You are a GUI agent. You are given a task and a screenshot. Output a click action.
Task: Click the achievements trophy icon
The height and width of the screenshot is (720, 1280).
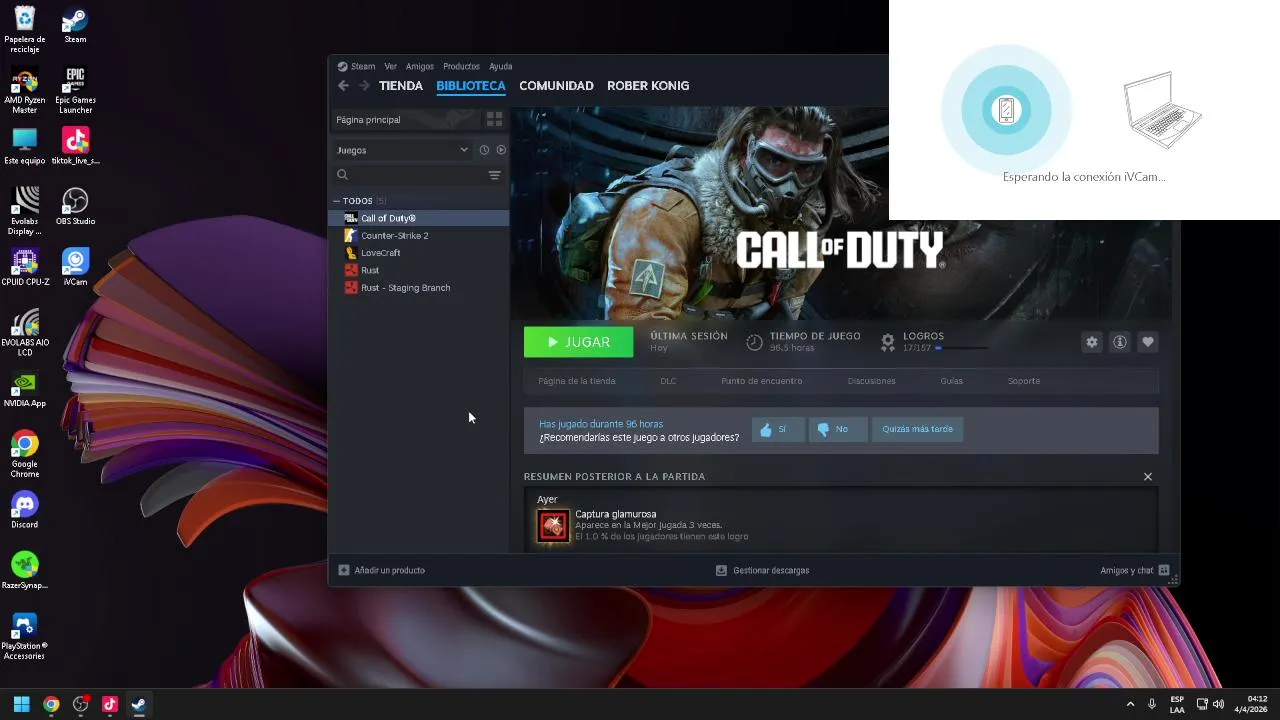click(887, 342)
